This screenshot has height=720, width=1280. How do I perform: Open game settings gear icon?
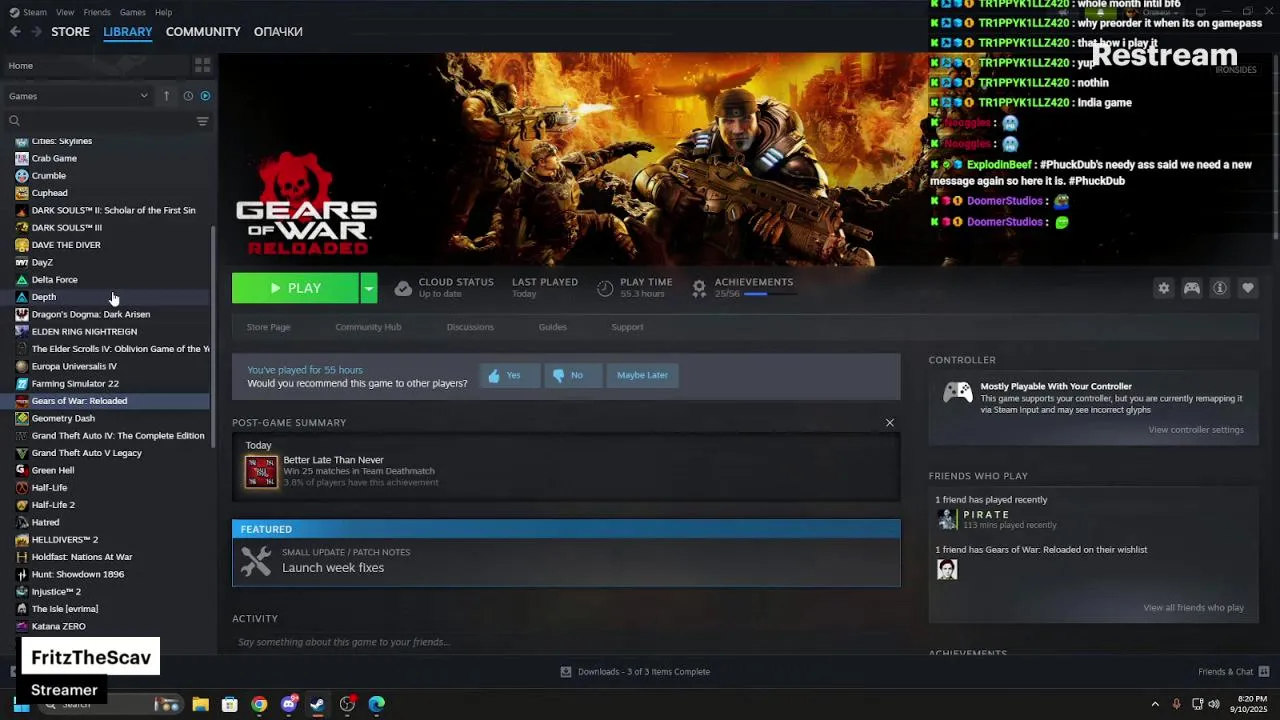(x=1163, y=288)
